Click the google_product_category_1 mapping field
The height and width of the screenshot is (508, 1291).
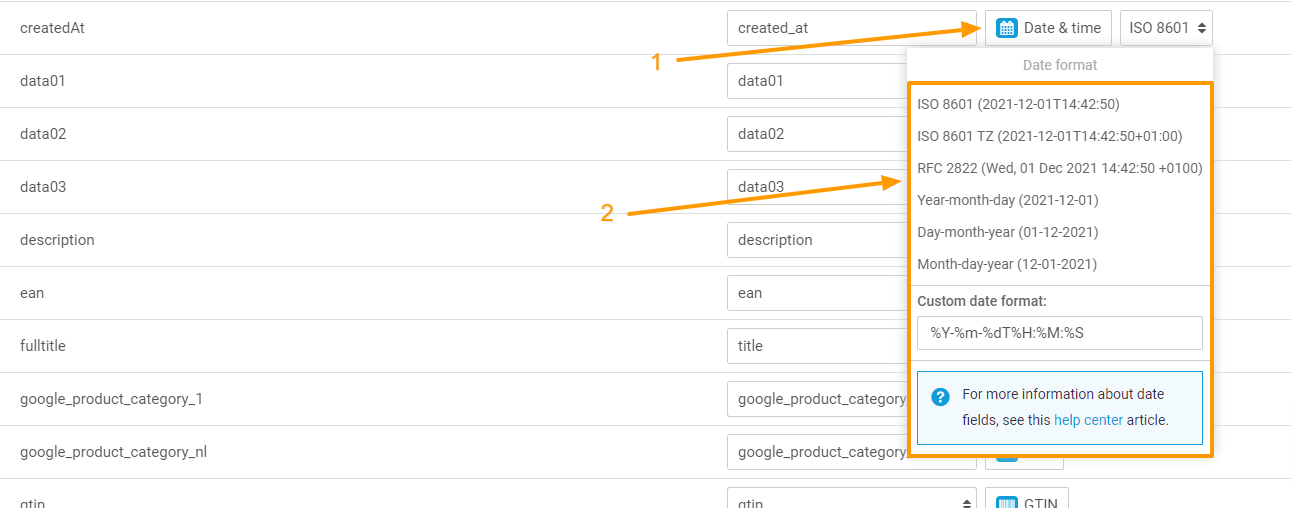[816, 399]
